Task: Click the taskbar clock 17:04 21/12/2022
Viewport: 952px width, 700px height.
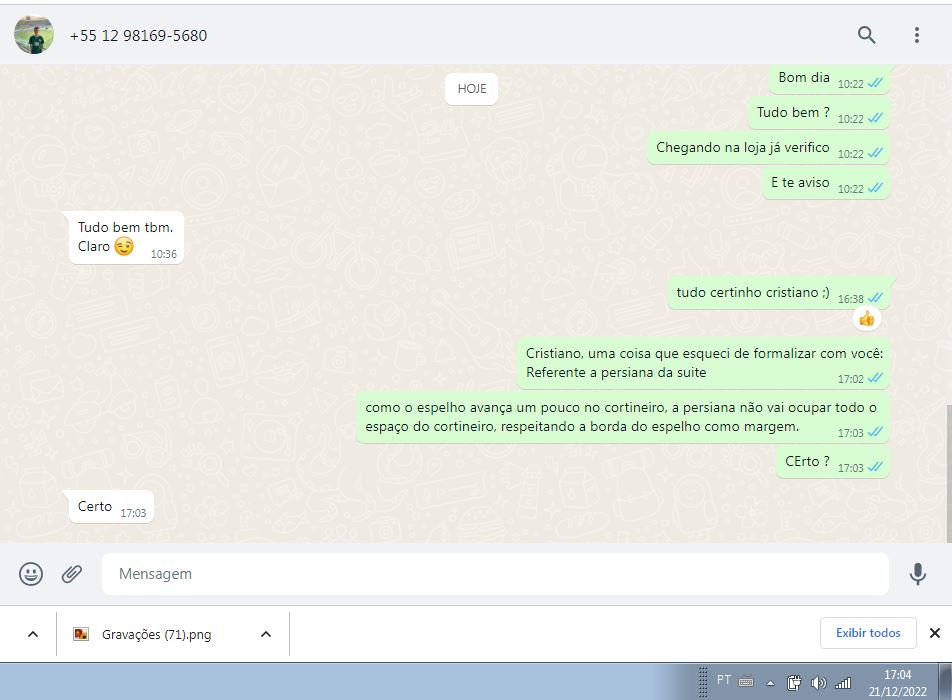Action: (x=897, y=682)
